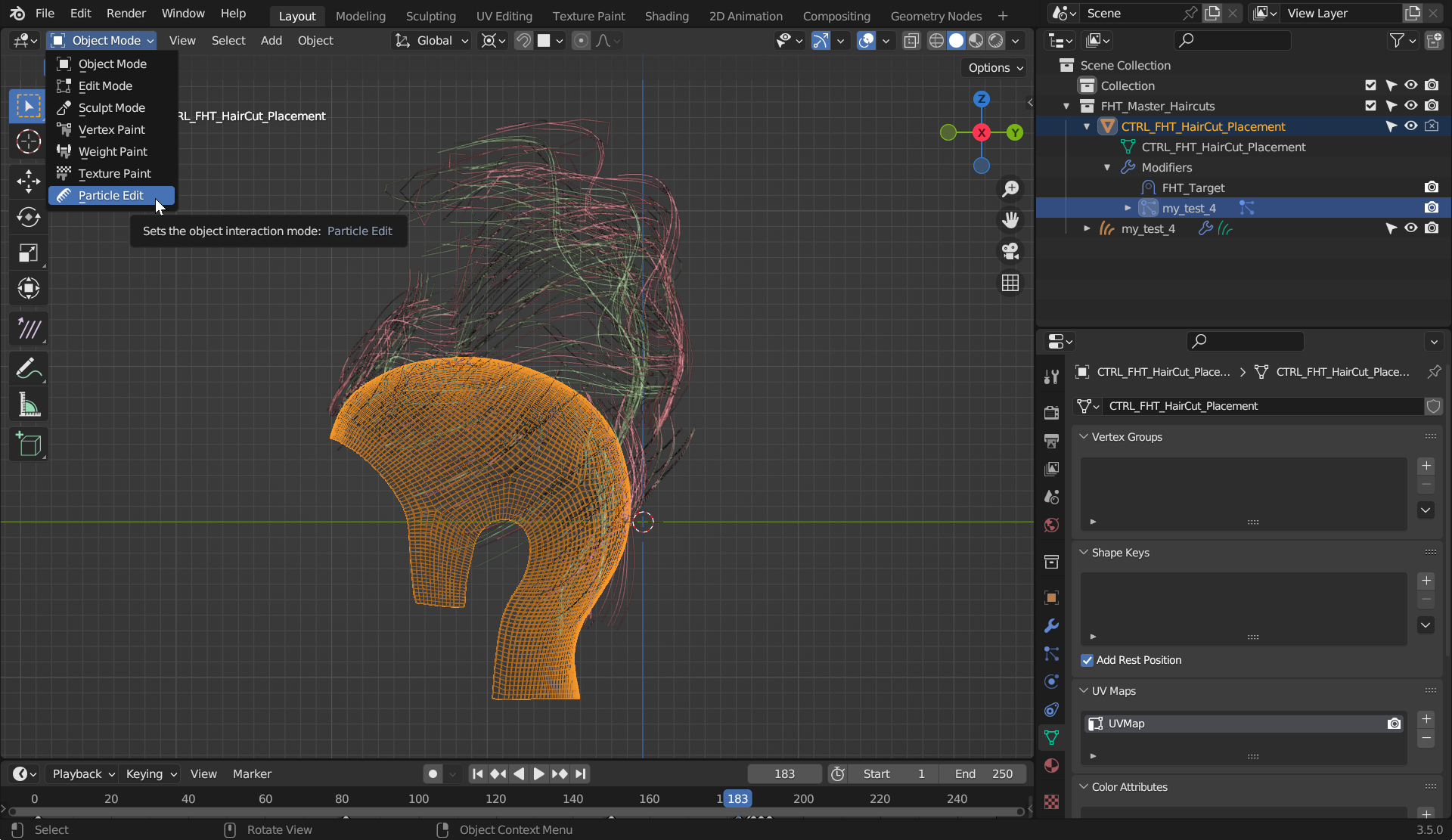Select the Measure ruler tool
1452x840 pixels.
[x=28, y=406]
